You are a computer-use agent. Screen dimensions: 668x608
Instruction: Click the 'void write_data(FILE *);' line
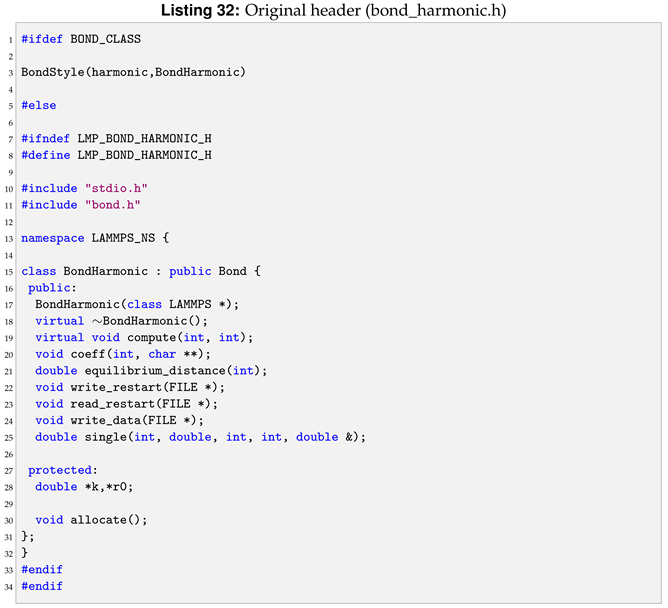pyautogui.click(x=119, y=421)
